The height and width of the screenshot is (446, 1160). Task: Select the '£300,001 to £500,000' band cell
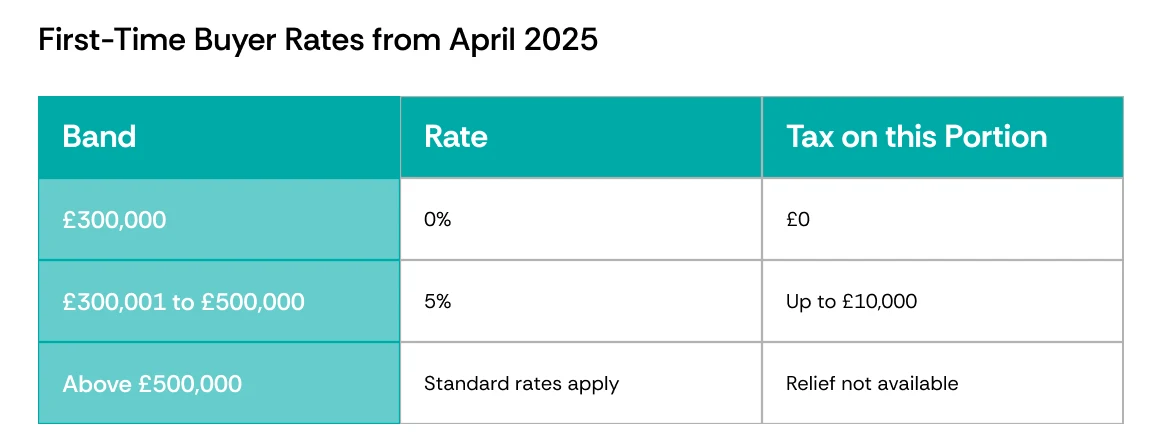pyautogui.click(x=219, y=302)
